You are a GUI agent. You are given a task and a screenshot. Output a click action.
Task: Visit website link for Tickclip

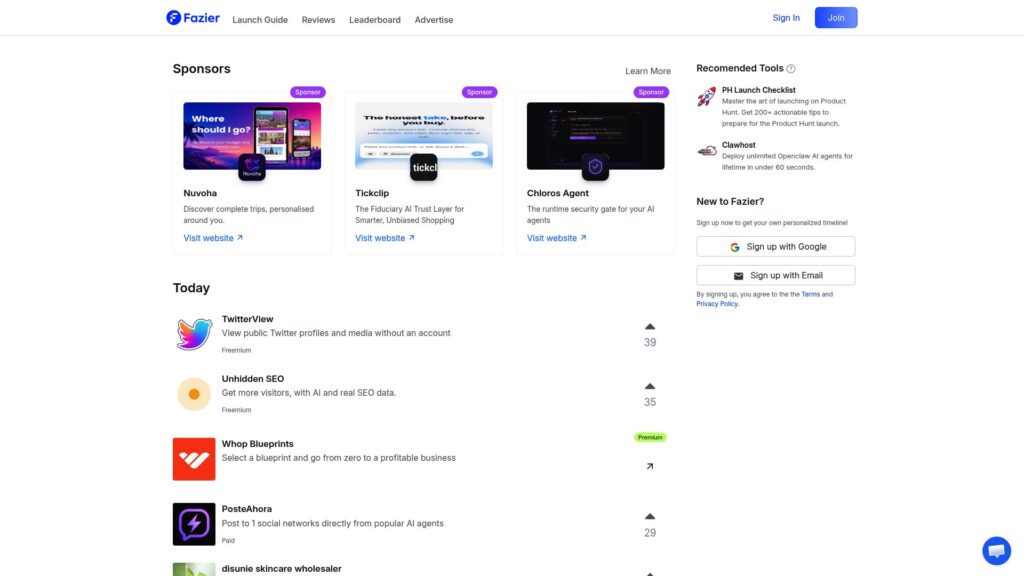coord(385,238)
